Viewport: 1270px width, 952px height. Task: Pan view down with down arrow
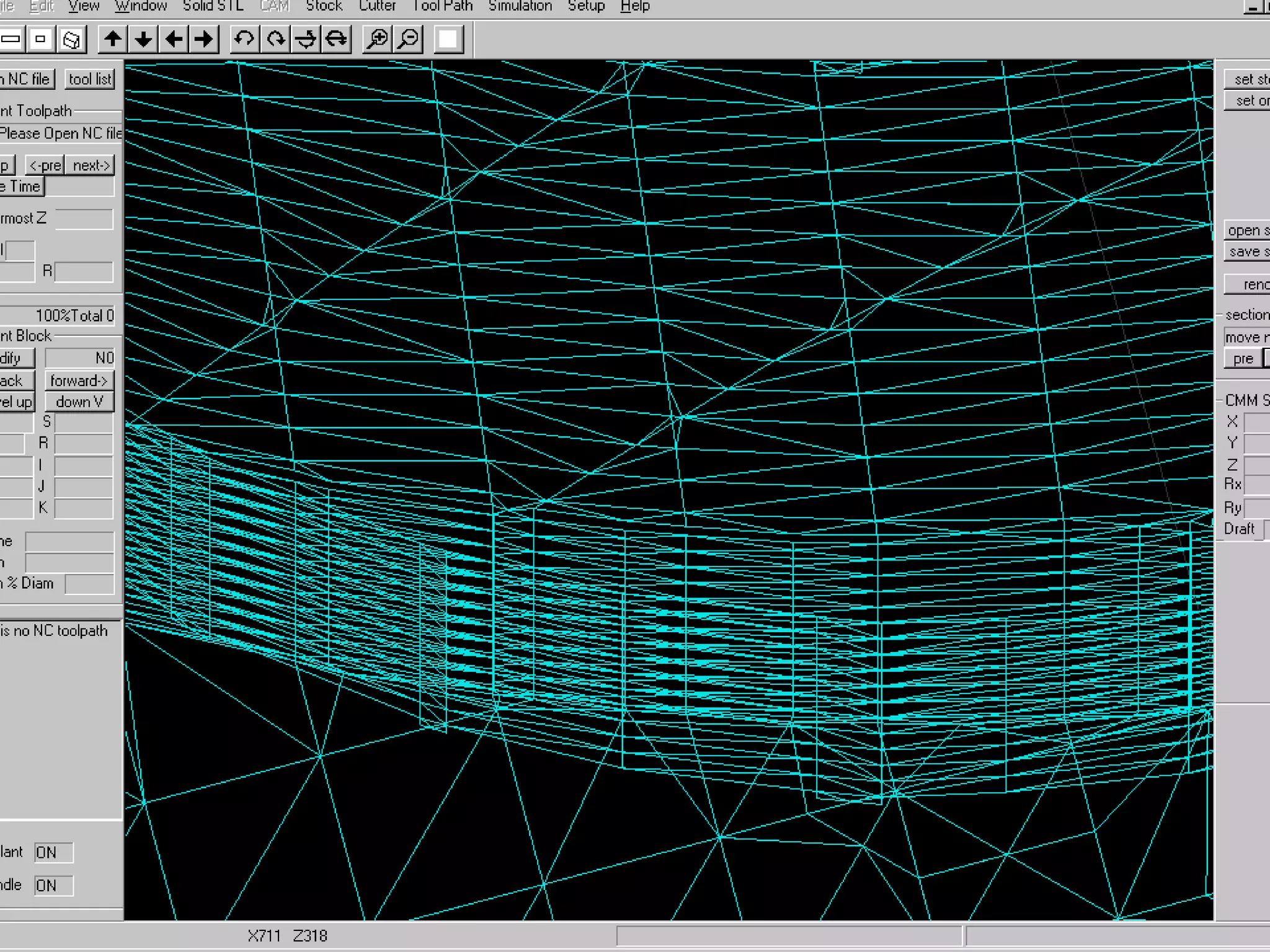coord(143,40)
